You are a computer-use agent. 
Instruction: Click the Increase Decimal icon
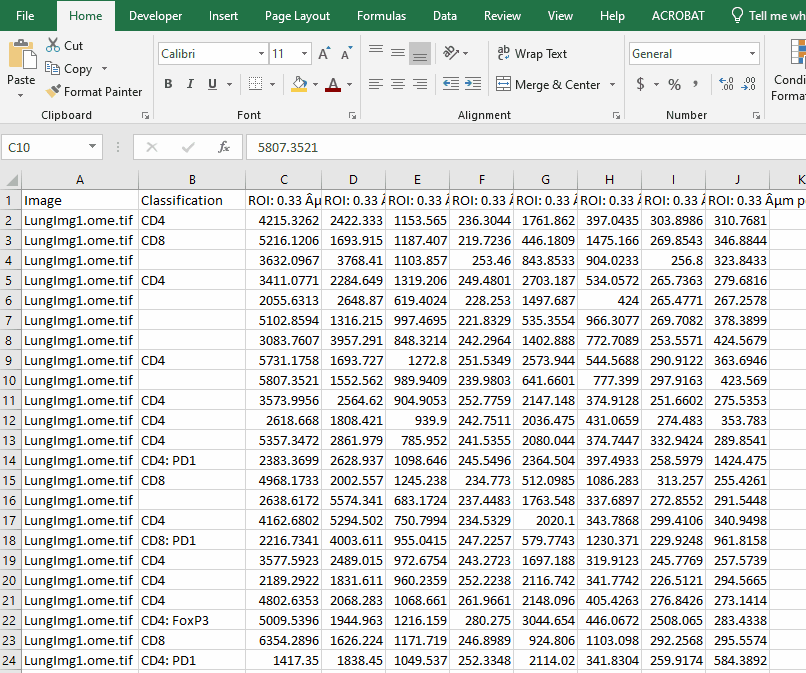click(726, 85)
